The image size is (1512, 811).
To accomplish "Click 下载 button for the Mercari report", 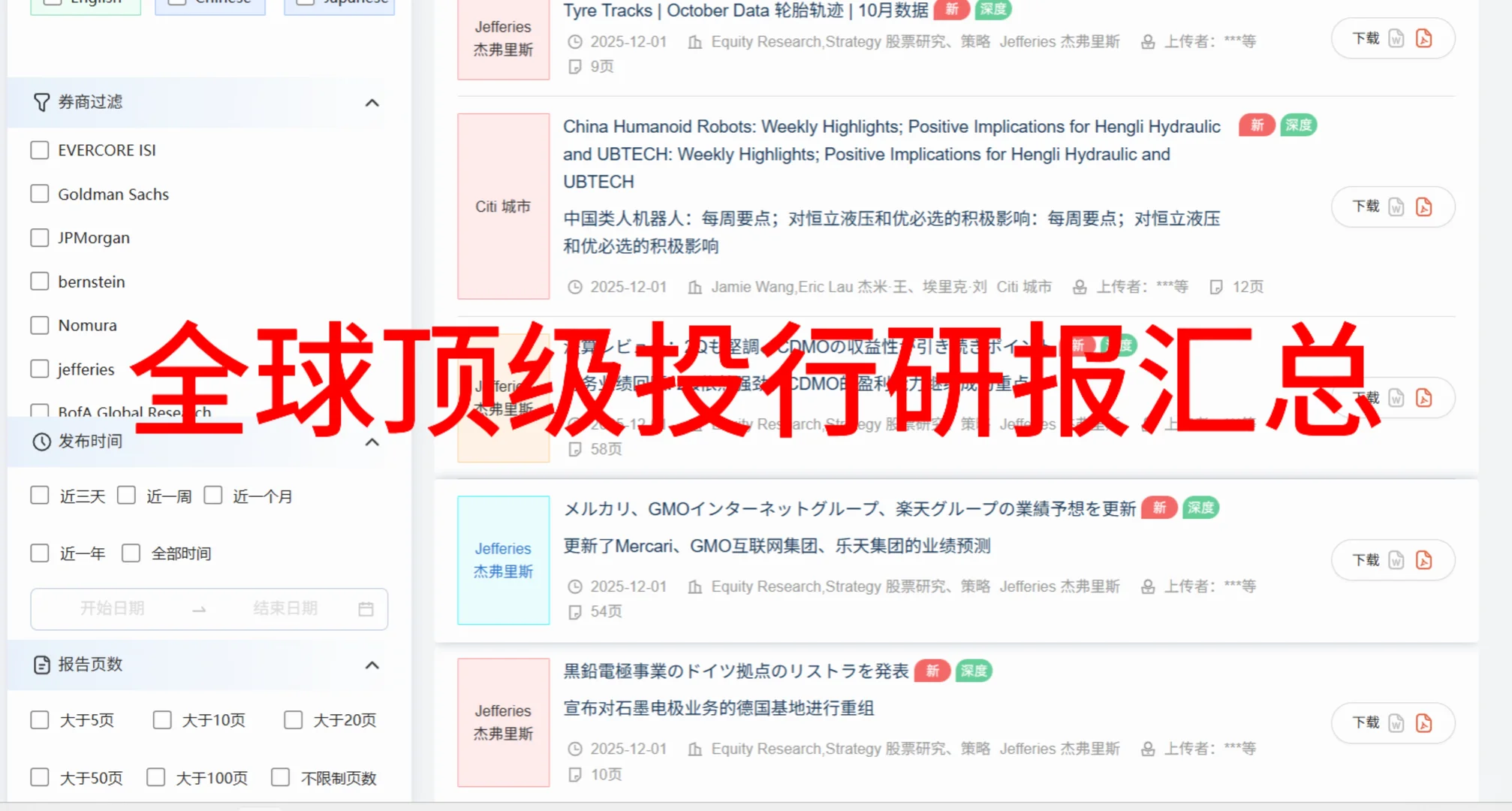I will coord(1366,559).
